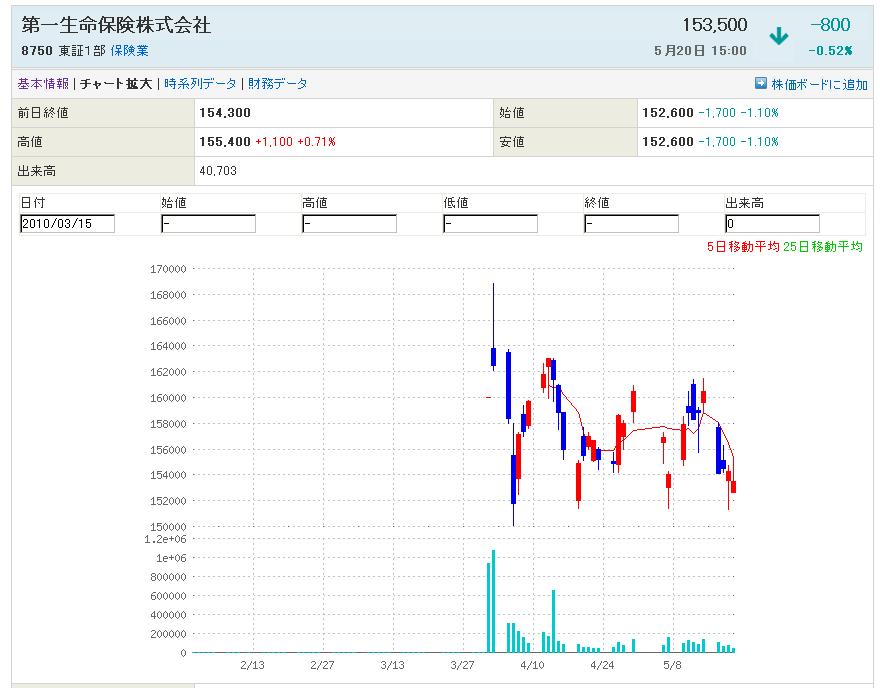This screenshot has height=688, width=880.
Task: Click the blue add-to-board arrow icon
Action: coord(760,84)
